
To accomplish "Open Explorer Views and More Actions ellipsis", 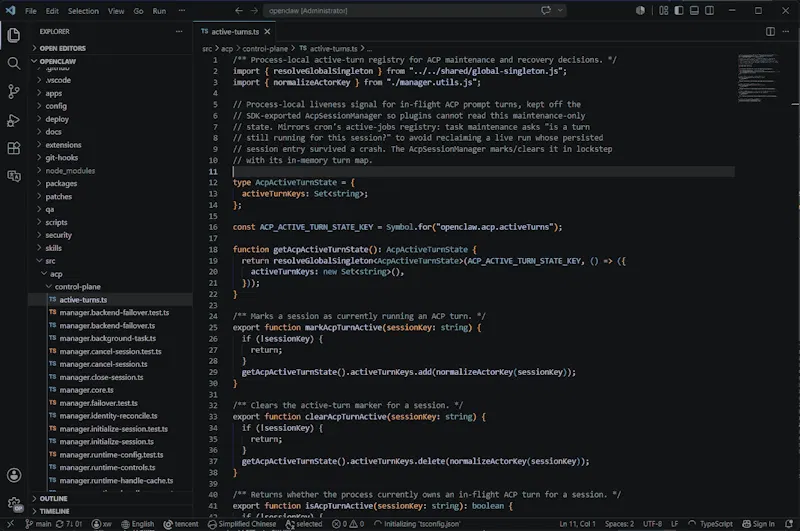I will (x=179, y=32).
